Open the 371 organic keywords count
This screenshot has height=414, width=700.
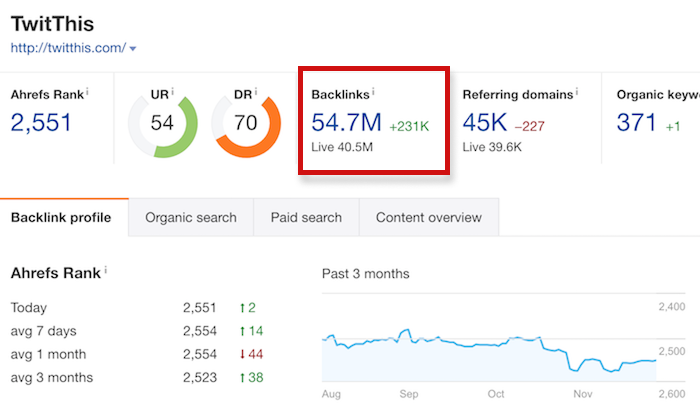(x=636, y=122)
